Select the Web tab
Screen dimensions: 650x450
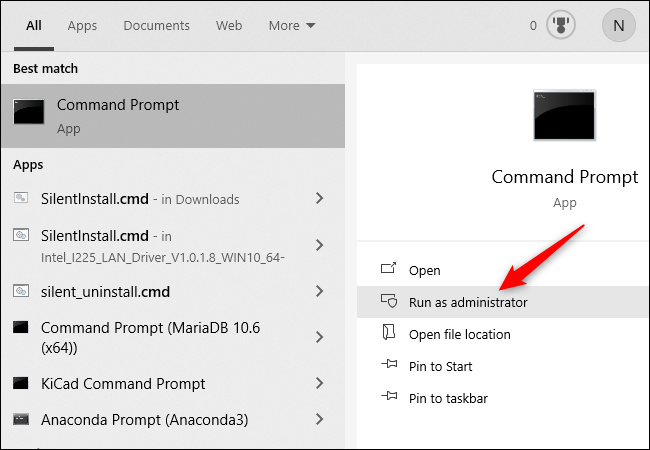click(229, 26)
